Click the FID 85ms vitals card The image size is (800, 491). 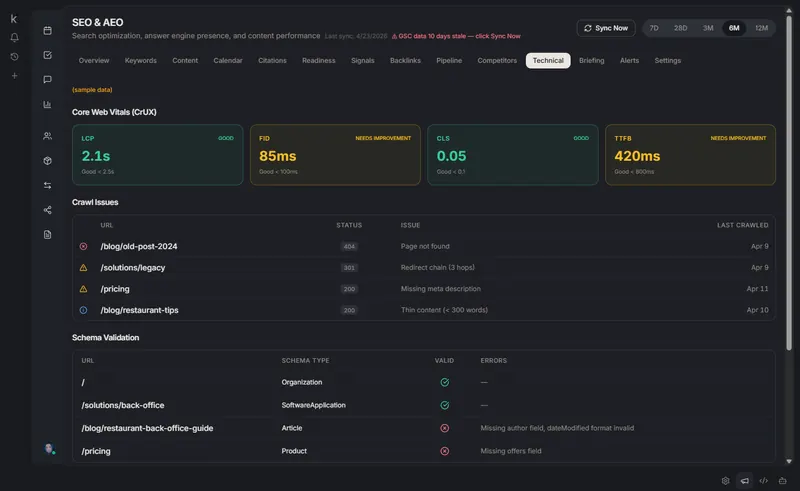335,155
